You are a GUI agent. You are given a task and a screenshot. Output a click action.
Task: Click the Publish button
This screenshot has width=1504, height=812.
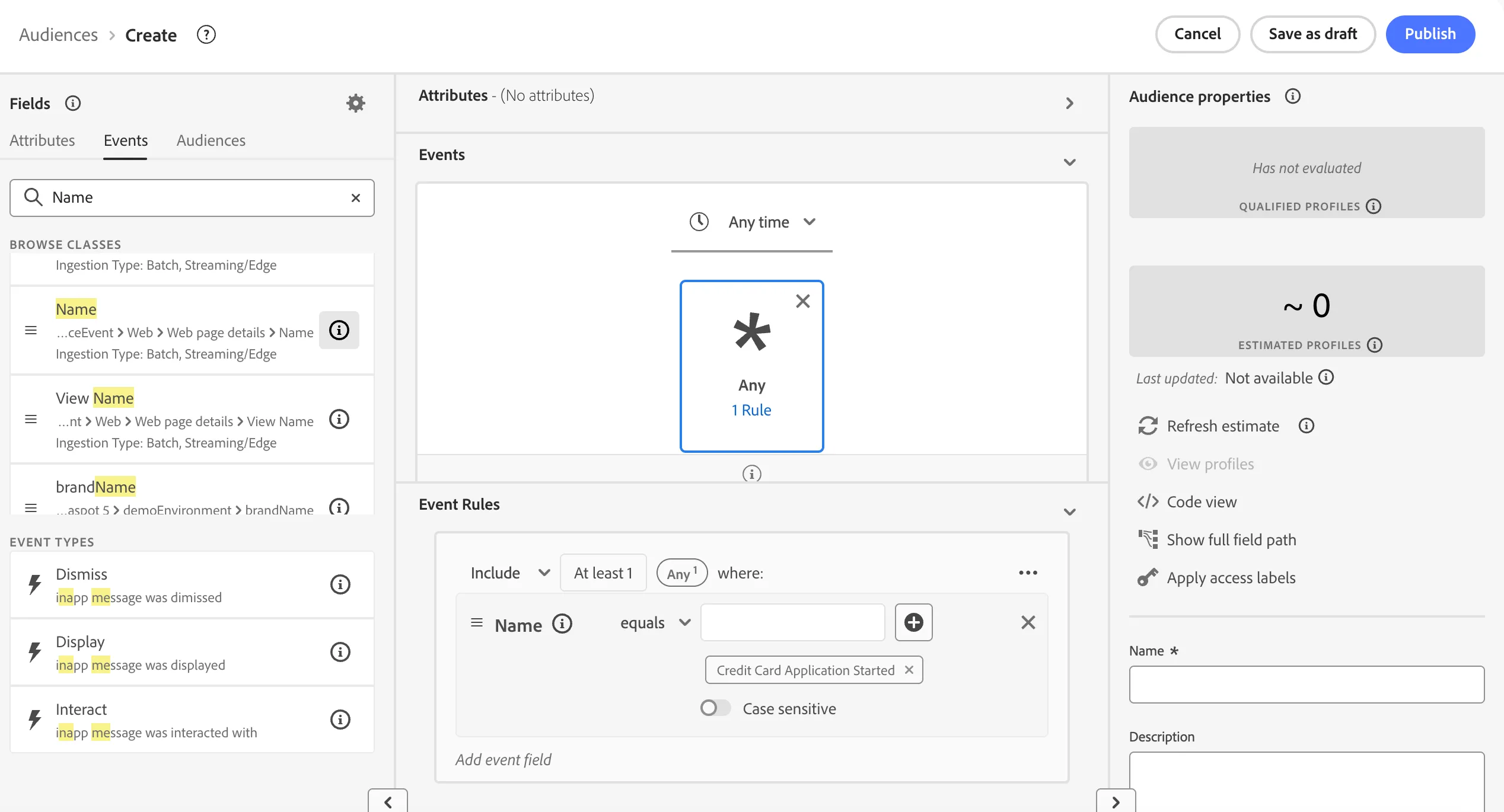point(1430,34)
